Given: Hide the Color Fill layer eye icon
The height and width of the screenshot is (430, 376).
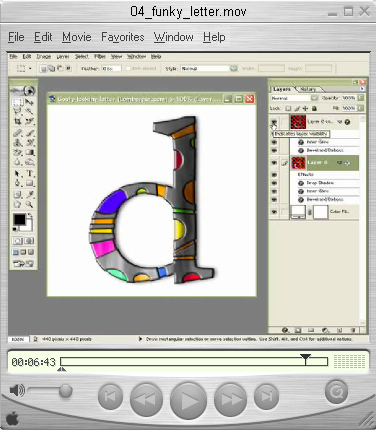Looking at the screenshot, I should click(x=274, y=212).
